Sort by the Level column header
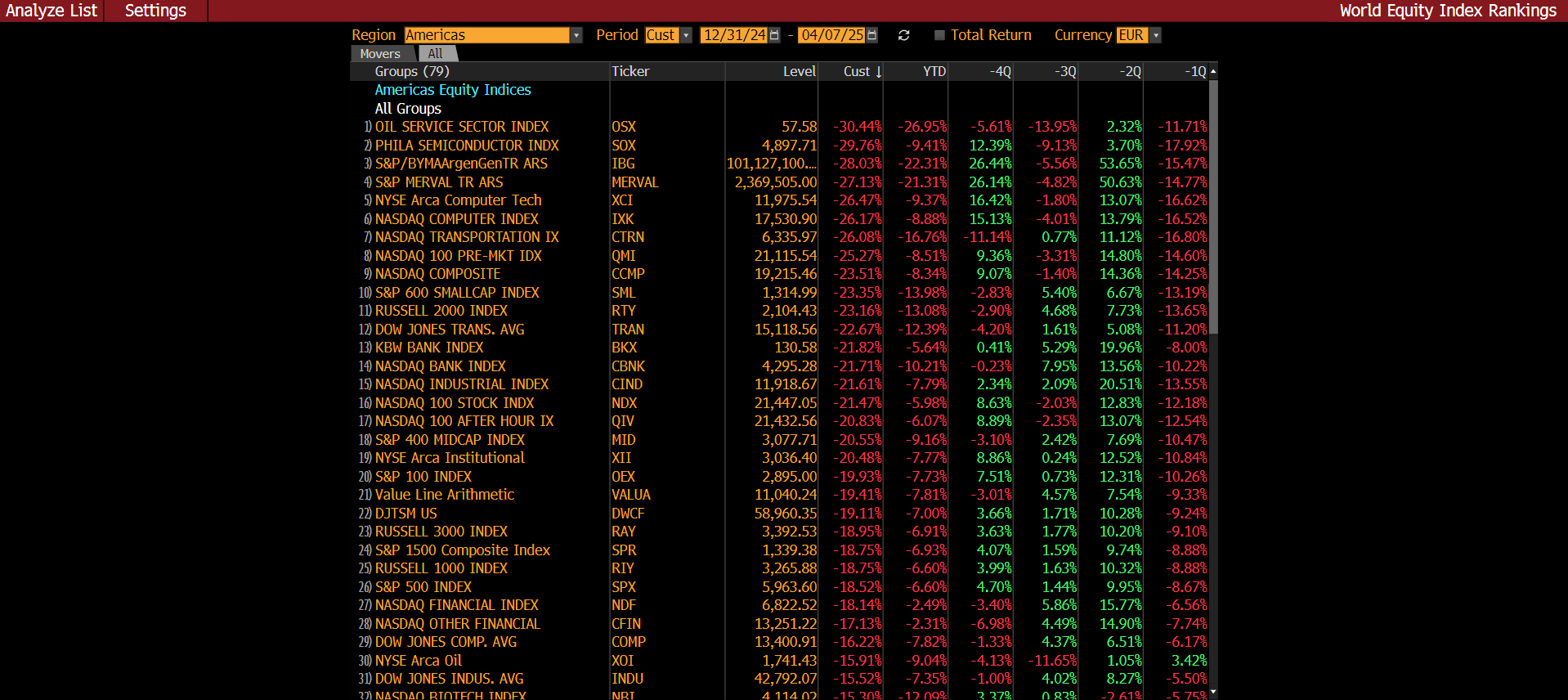The height and width of the screenshot is (700, 1568). tap(771, 72)
